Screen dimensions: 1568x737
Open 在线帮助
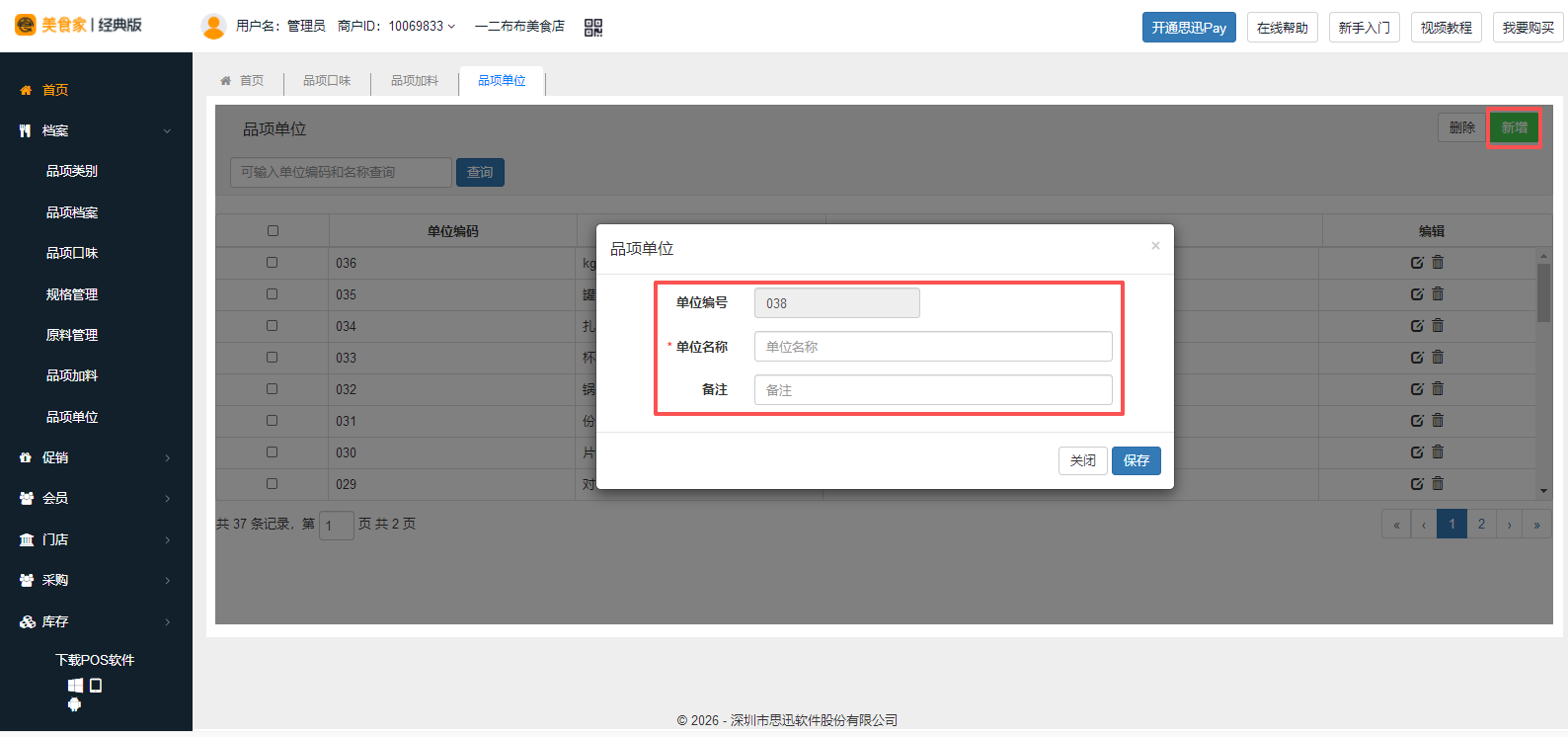point(1283,28)
